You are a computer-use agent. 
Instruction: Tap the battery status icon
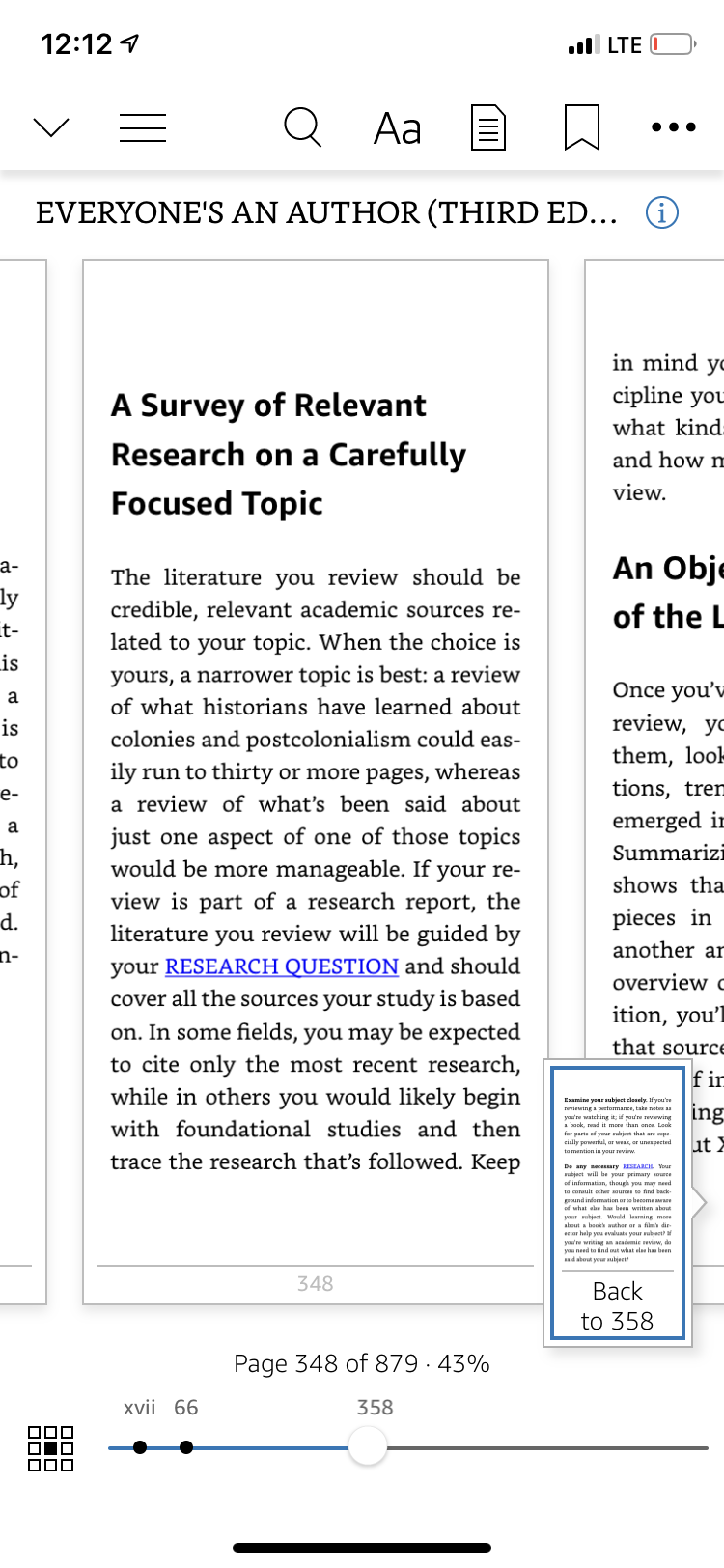673,44
